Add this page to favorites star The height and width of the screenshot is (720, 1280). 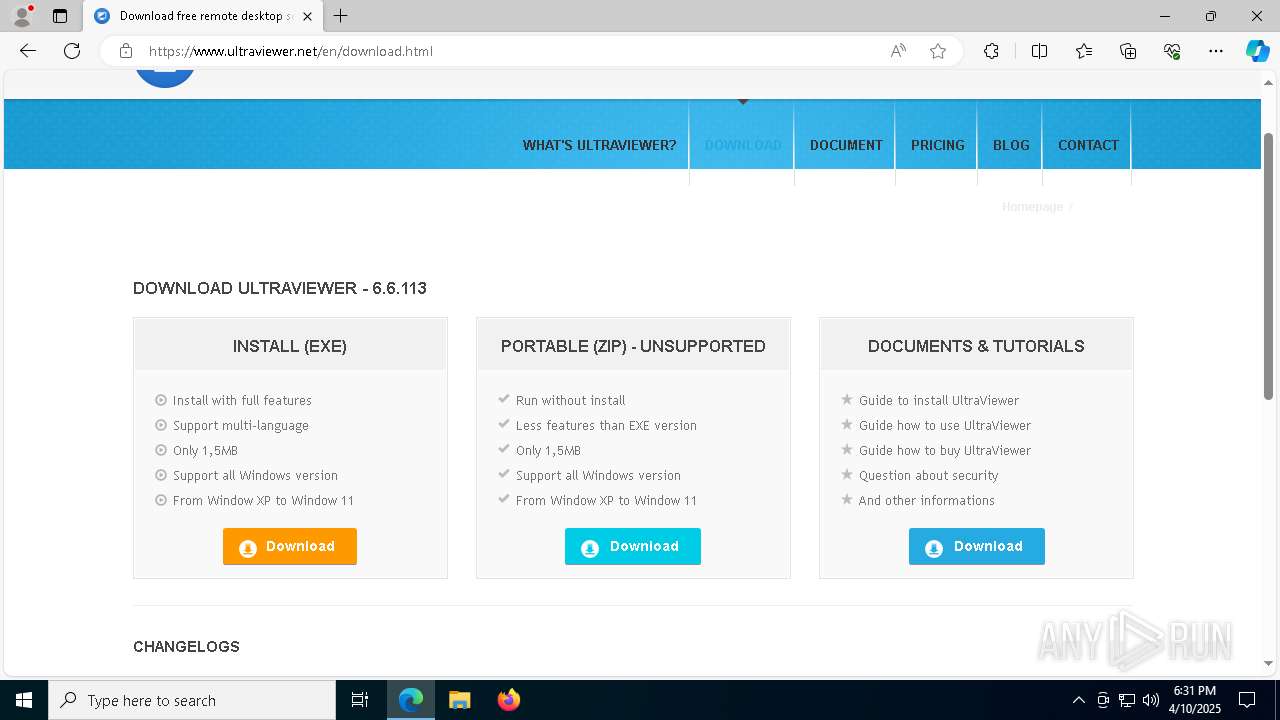pos(938,51)
